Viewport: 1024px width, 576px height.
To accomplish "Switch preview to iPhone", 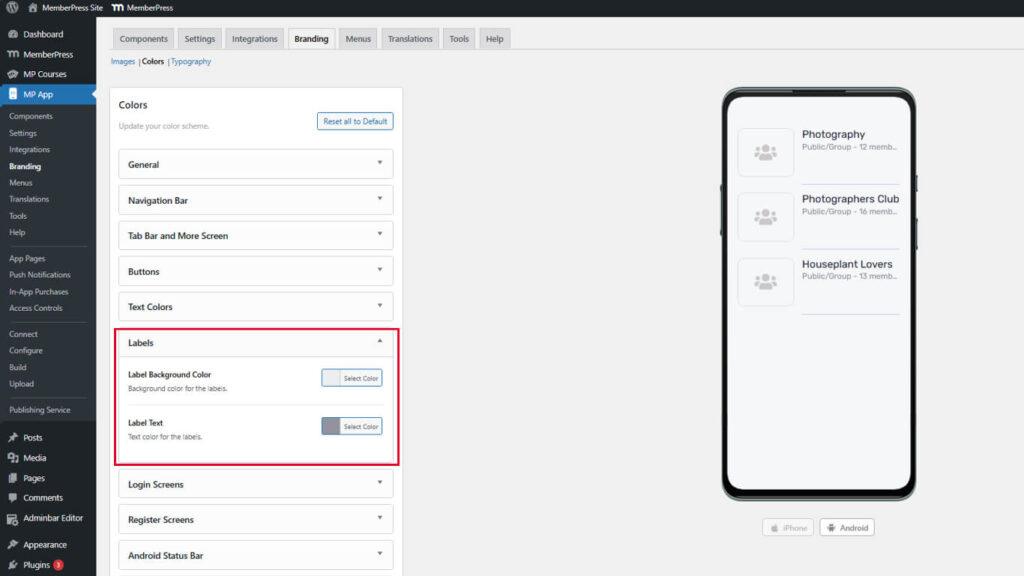I will click(x=787, y=528).
